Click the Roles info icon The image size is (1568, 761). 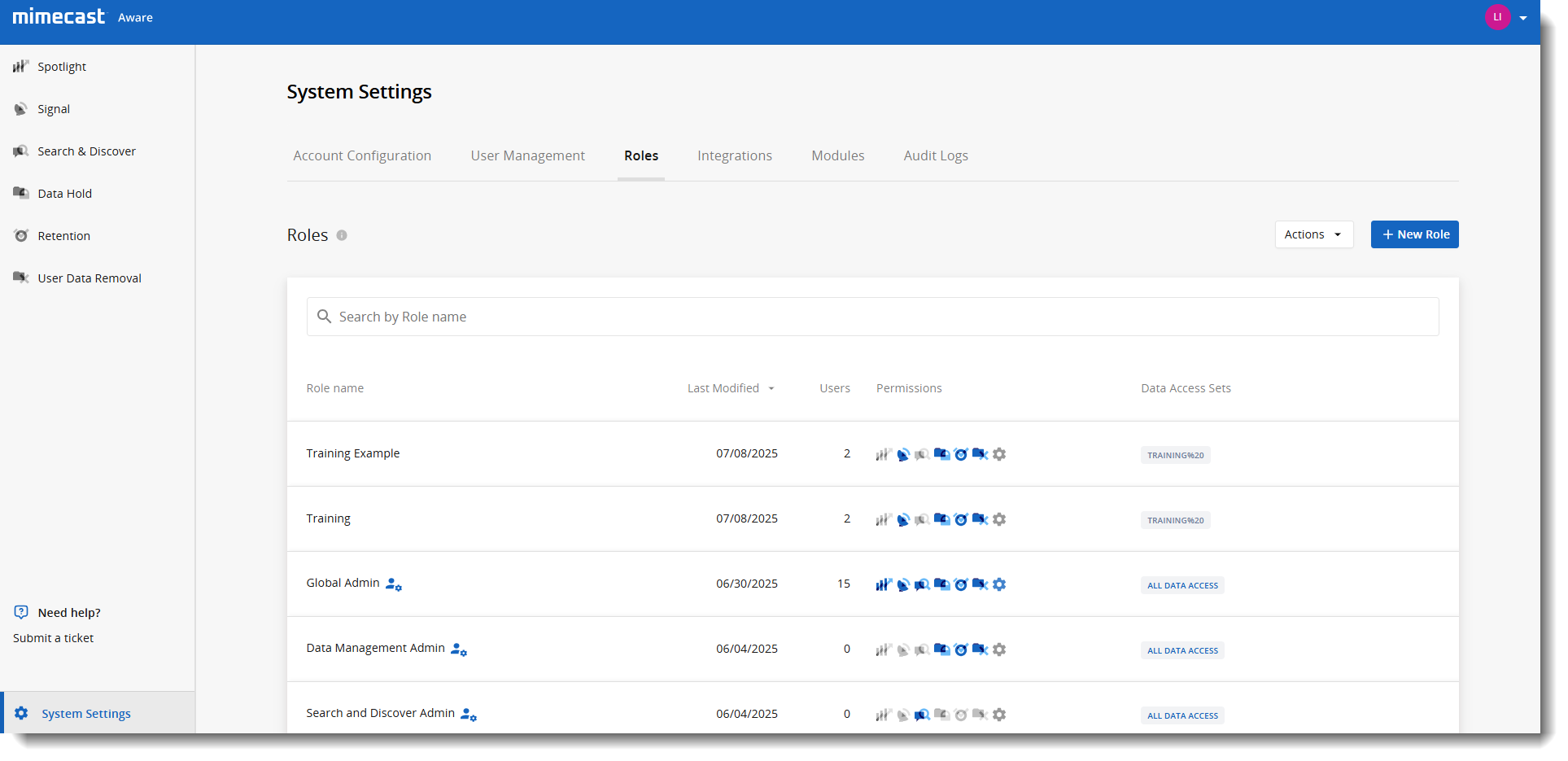(342, 235)
